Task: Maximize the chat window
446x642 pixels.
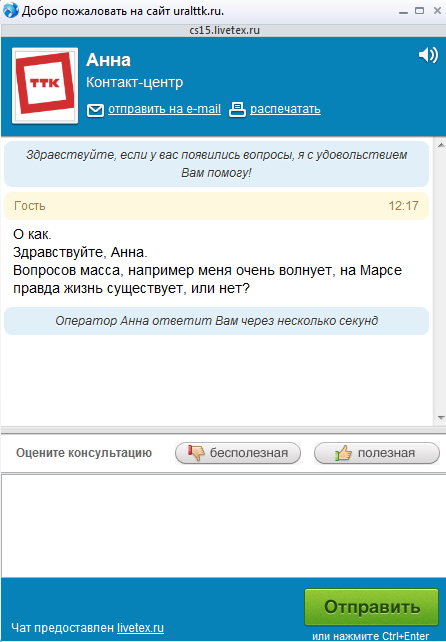Action: pos(419,11)
